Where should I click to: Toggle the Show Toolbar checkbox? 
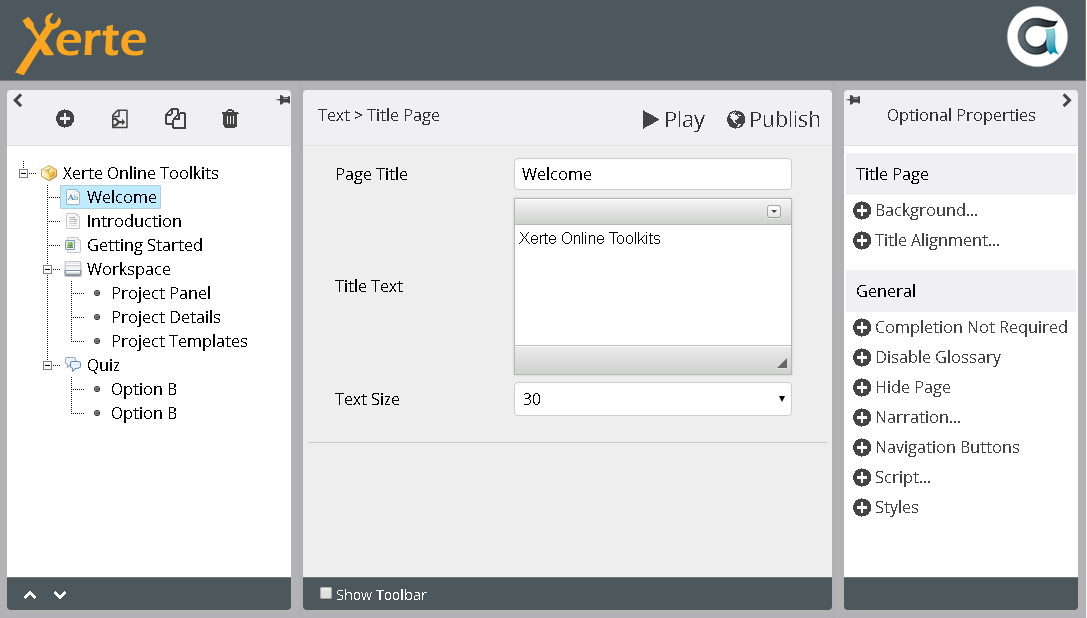click(x=326, y=593)
